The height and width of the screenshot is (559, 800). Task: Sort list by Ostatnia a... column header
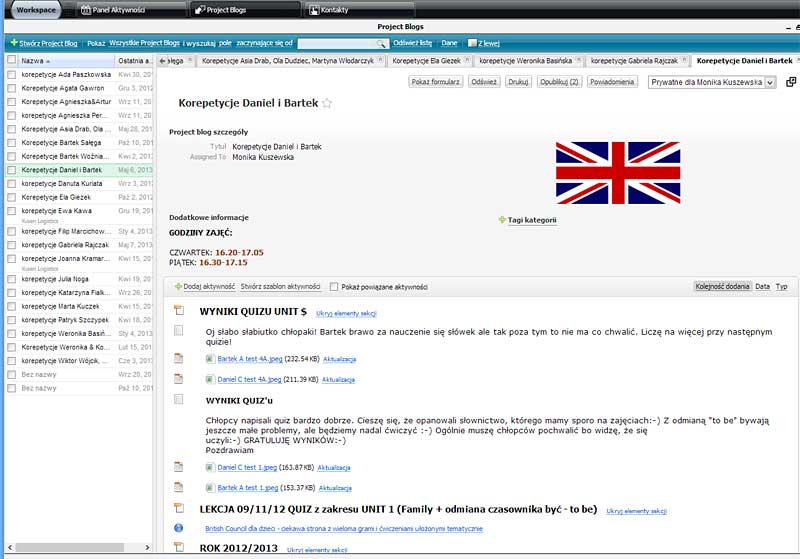click(x=134, y=61)
